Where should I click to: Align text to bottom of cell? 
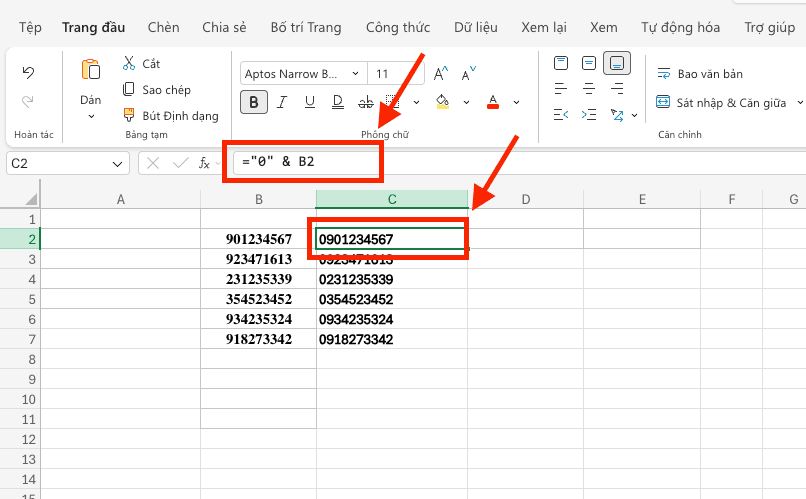pos(617,63)
